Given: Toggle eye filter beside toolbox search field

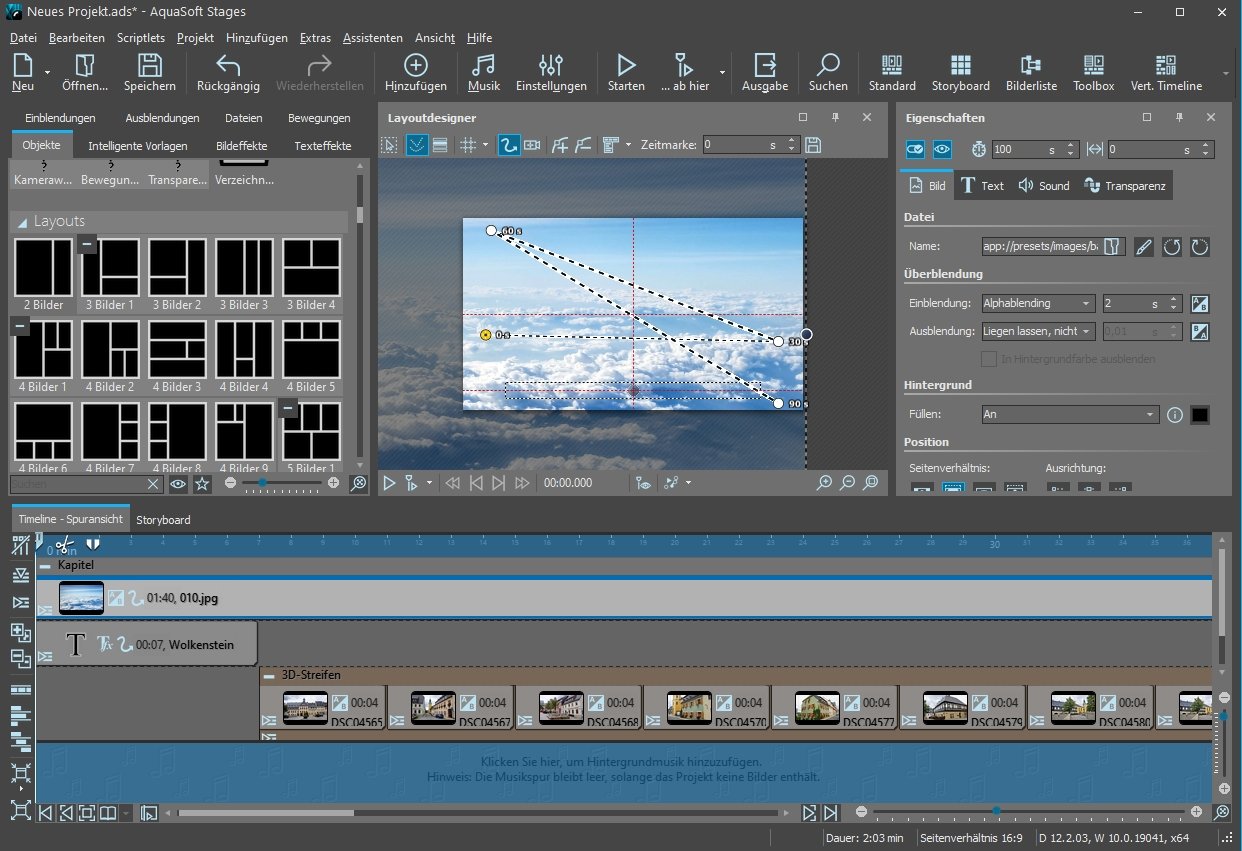Looking at the screenshot, I should [x=178, y=484].
